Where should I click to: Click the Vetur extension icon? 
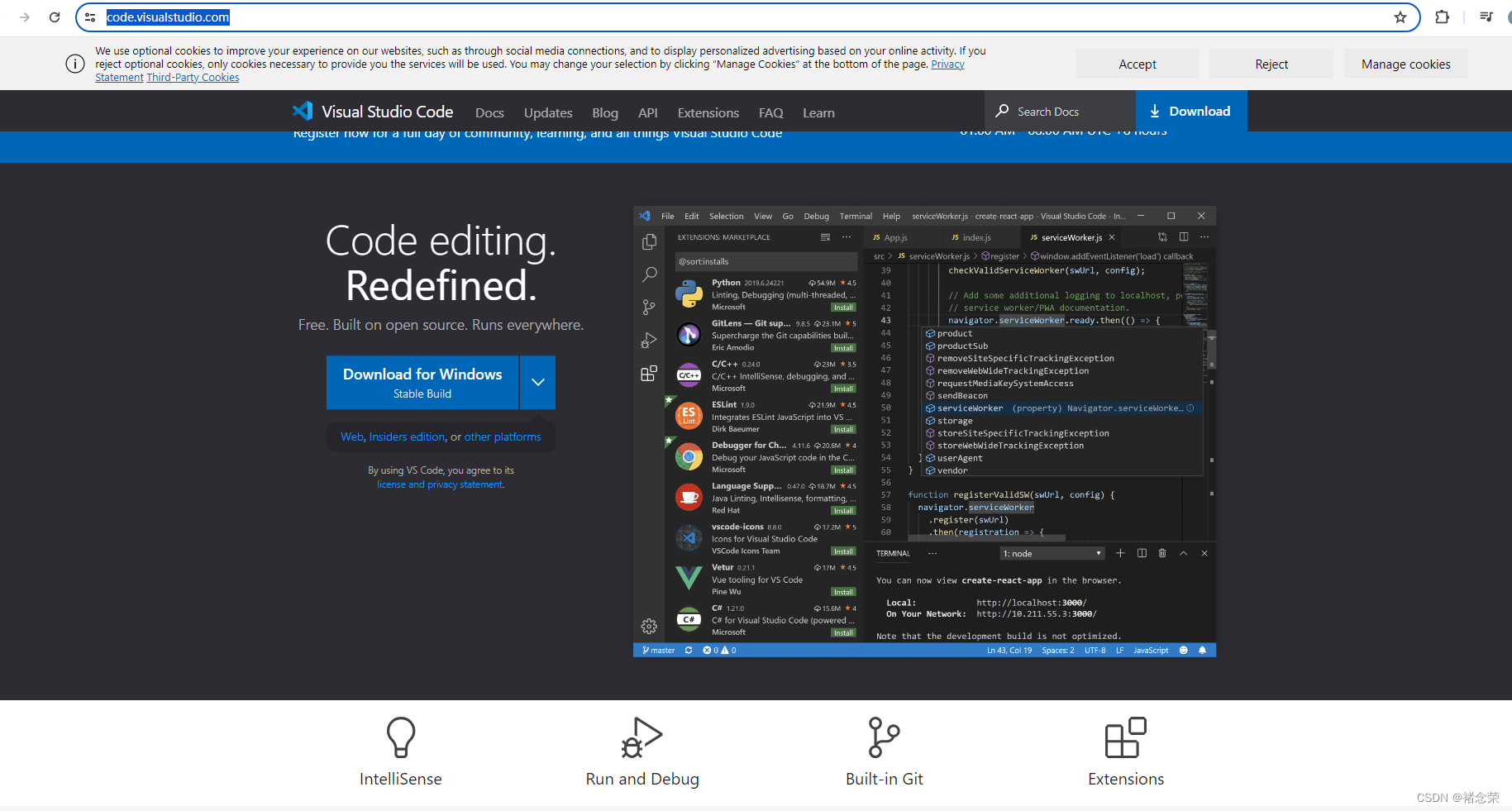tap(689, 578)
